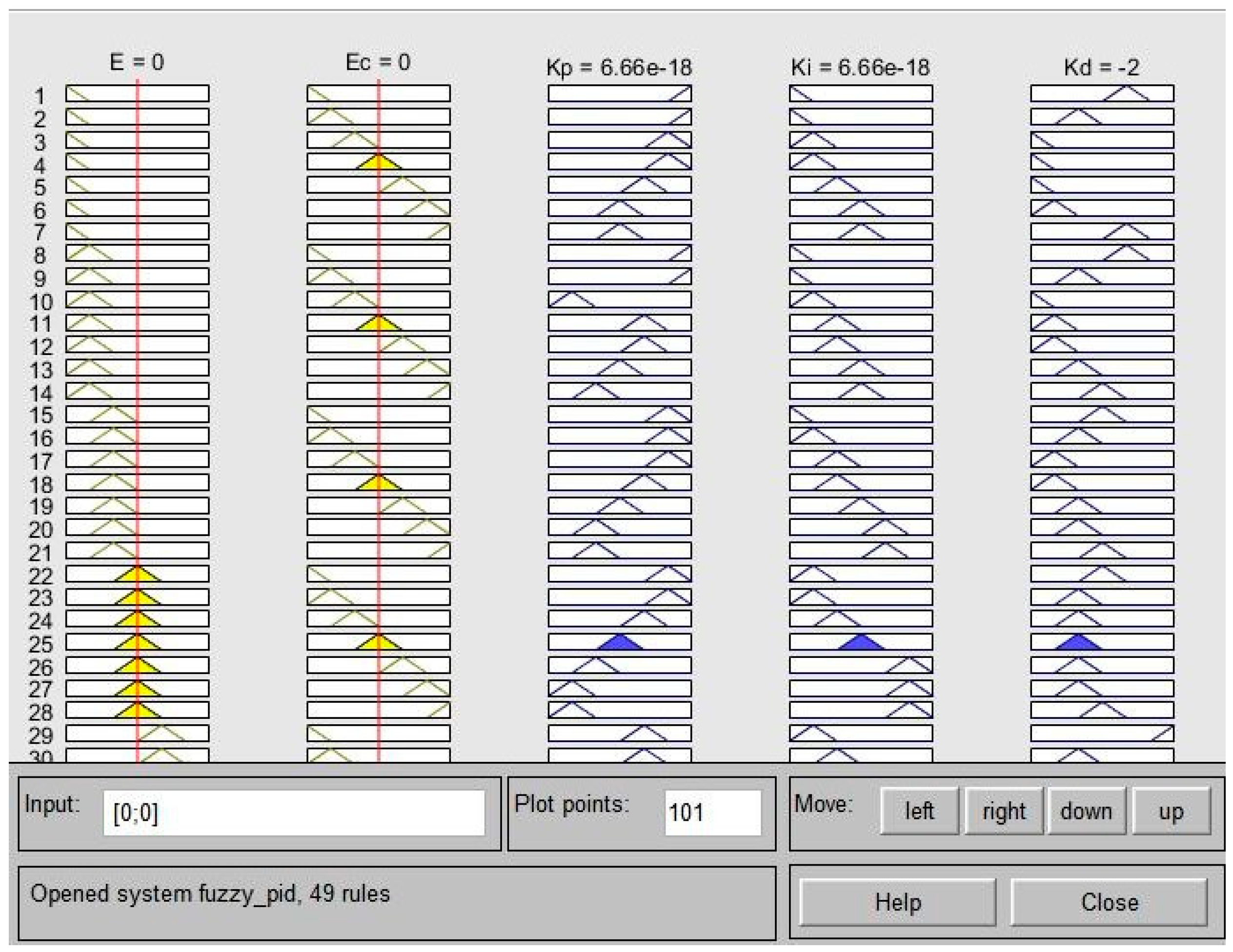
Task: Click the Input field containing [0;0]
Action: pyautogui.click(x=294, y=813)
